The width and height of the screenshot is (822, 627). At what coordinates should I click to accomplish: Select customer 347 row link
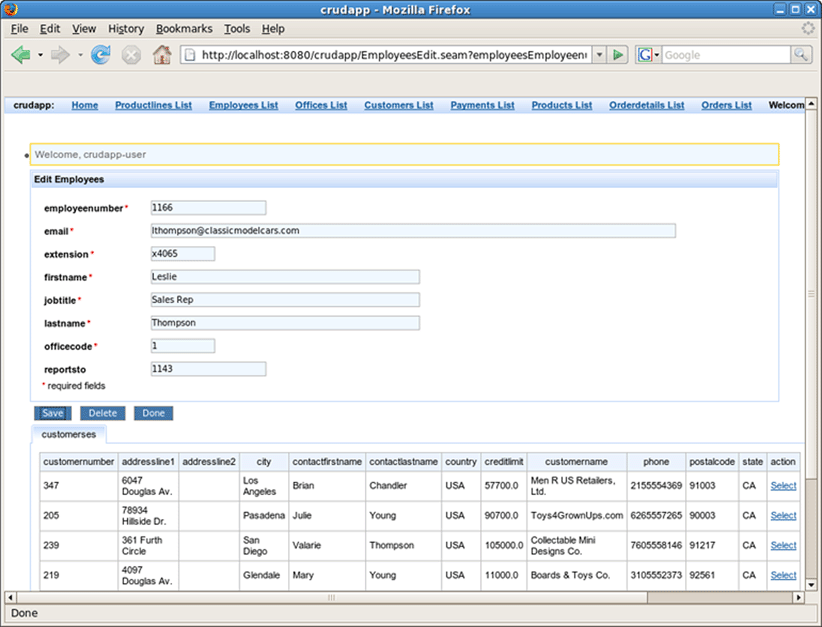(x=783, y=486)
